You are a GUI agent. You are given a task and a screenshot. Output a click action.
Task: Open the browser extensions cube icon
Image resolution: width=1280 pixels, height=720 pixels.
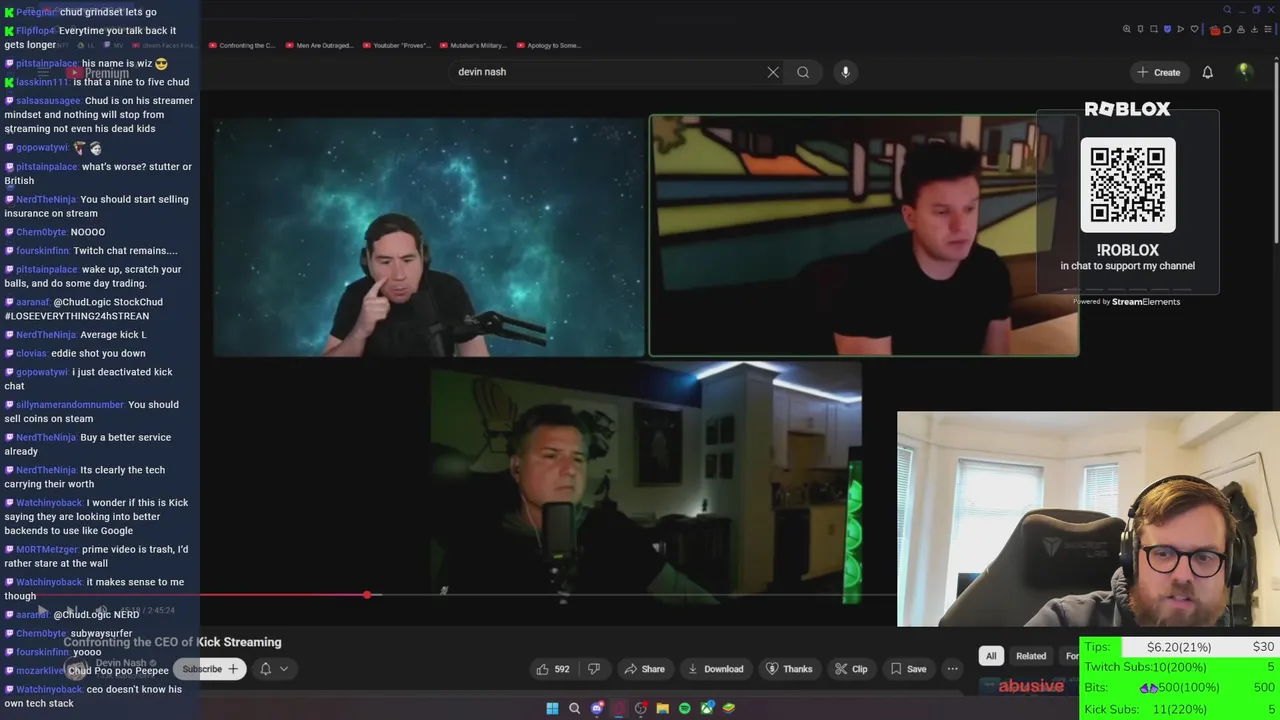(x=1227, y=29)
